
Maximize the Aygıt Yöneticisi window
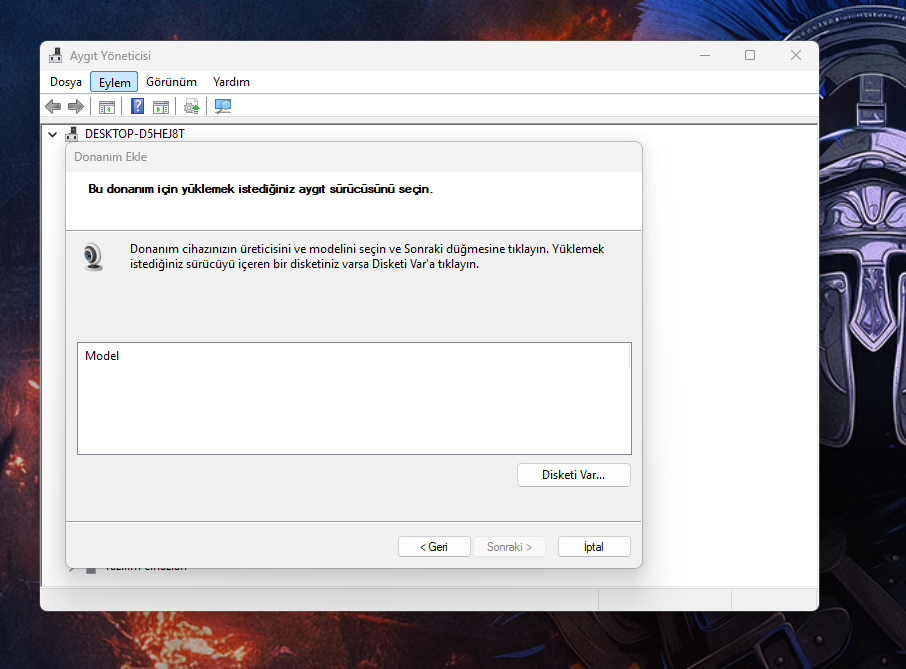click(750, 55)
